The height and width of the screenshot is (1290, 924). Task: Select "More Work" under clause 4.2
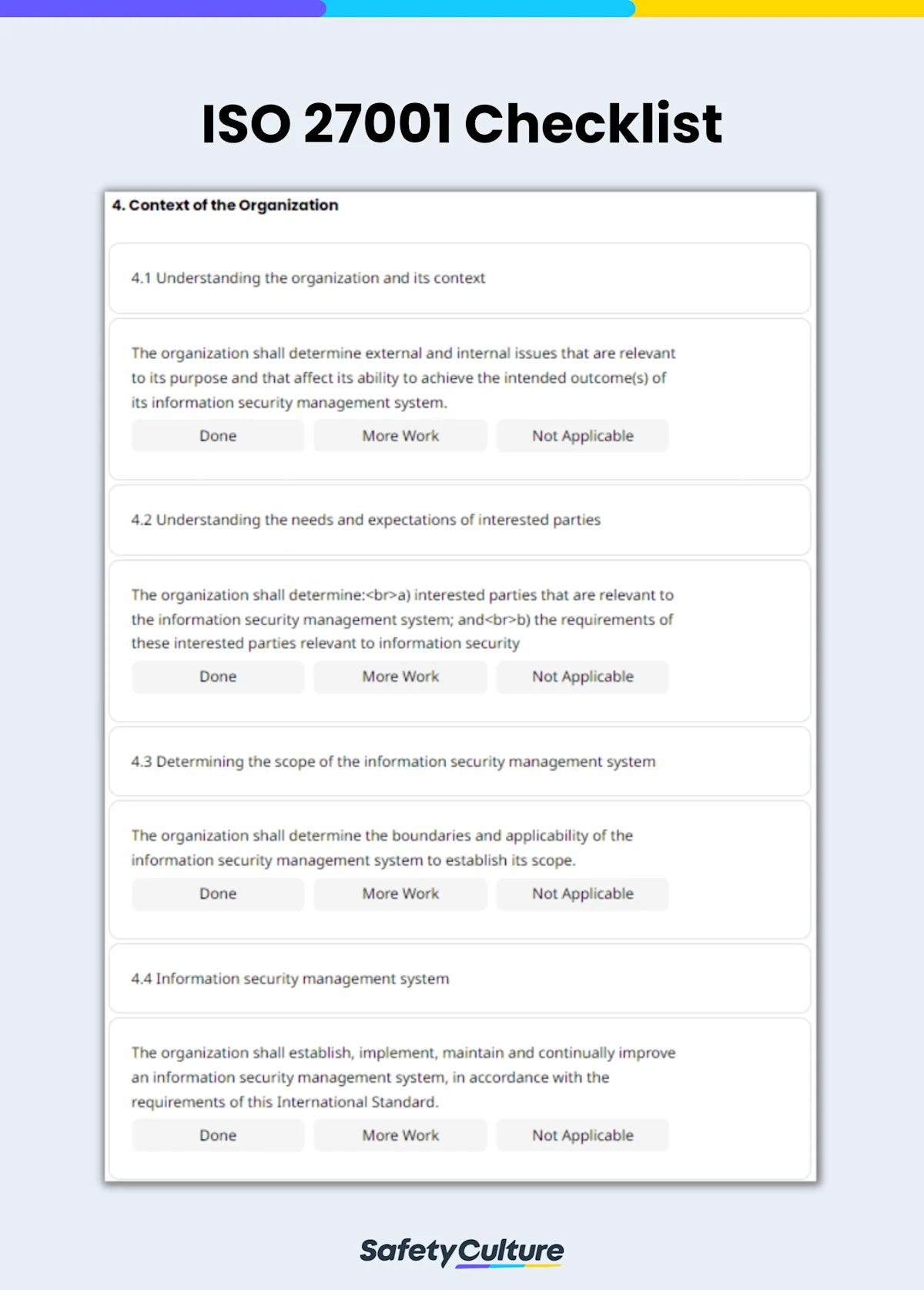coord(400,676)
